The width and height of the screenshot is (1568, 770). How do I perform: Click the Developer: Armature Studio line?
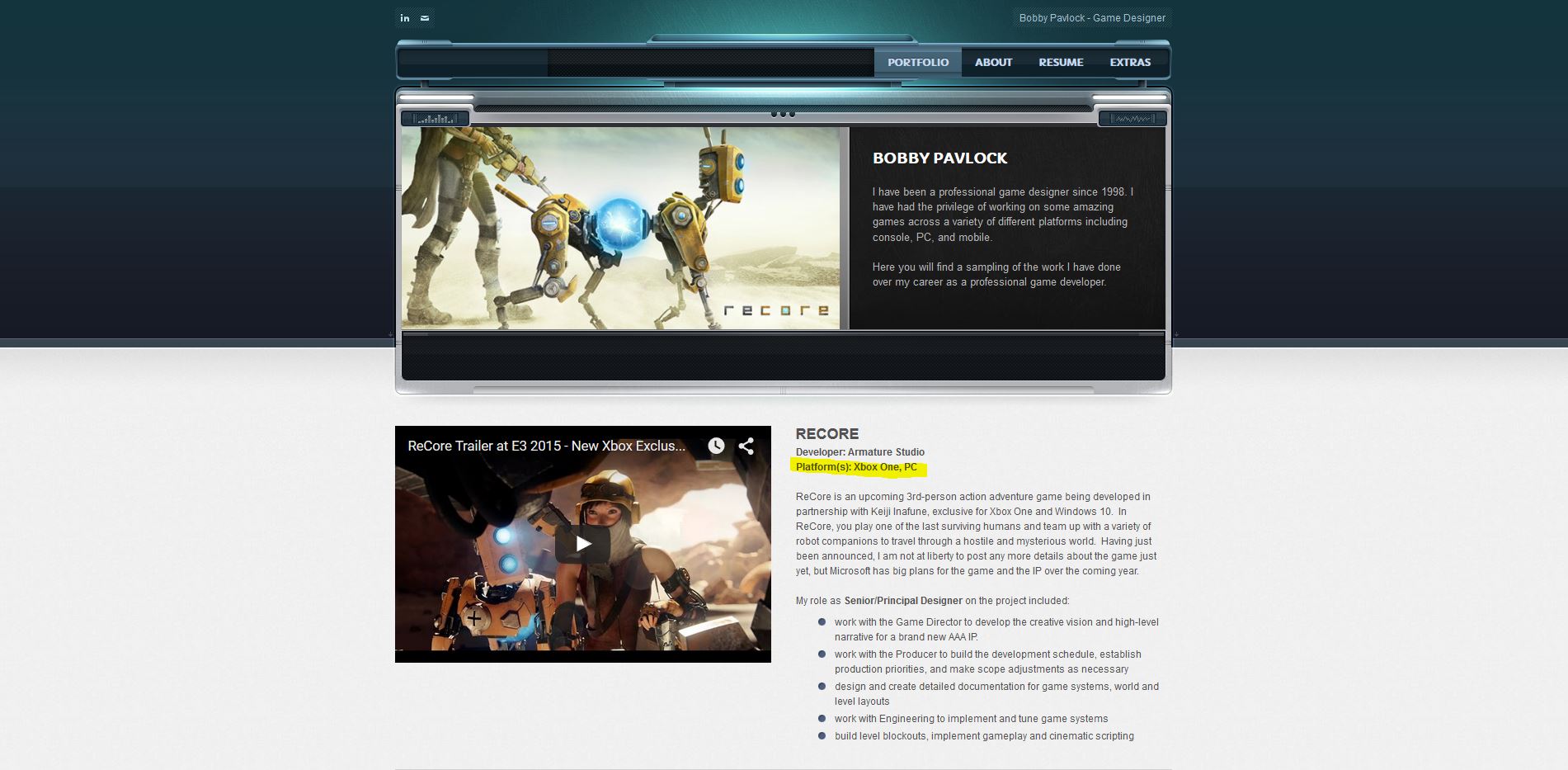(x=860, y=452)
